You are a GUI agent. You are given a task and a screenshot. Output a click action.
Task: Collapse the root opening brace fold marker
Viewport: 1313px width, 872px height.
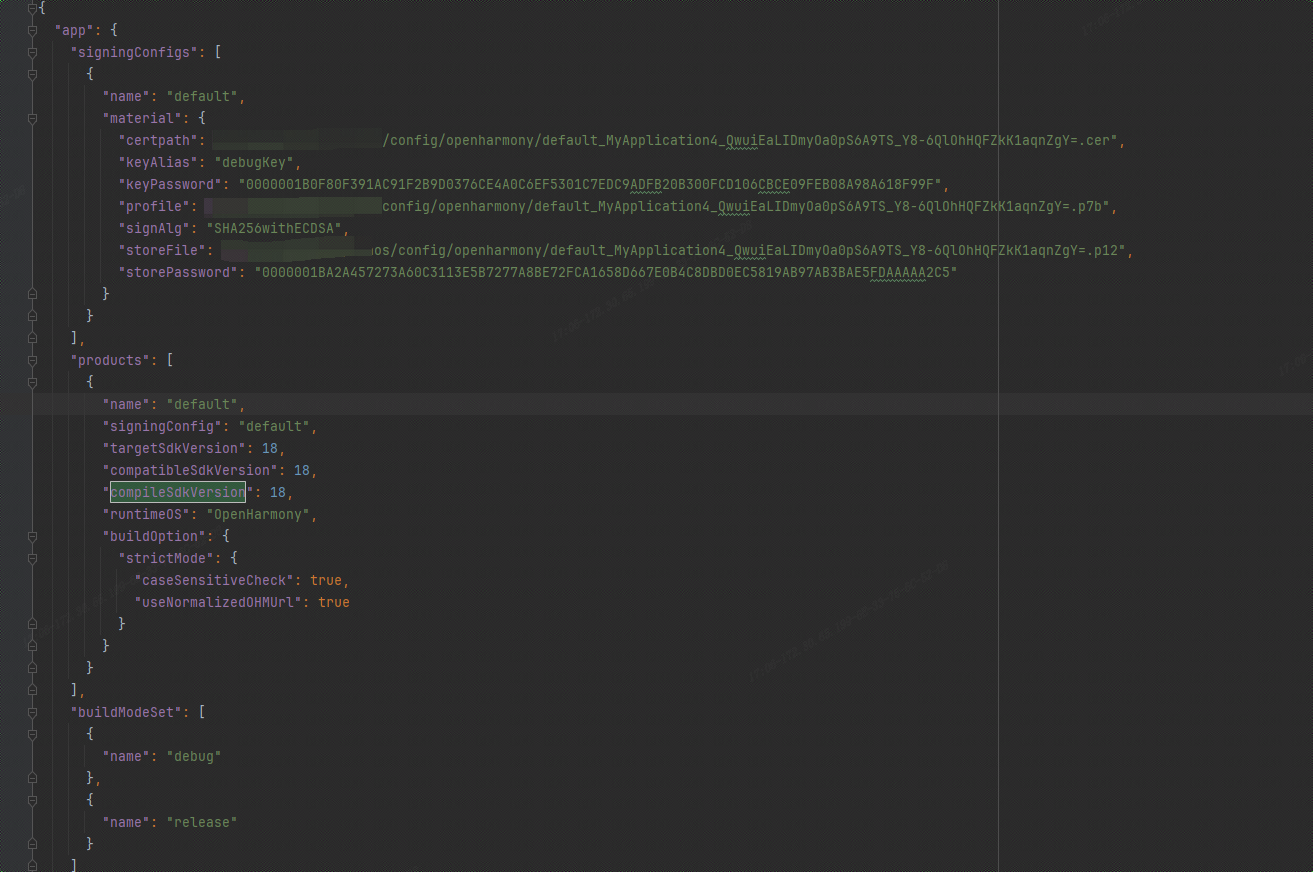pyautogui.click(x=33, y=8)
